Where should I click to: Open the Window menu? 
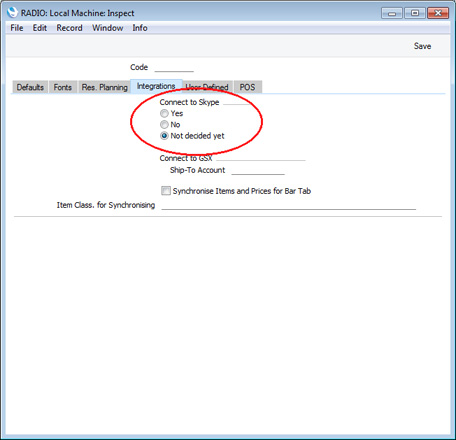108,28
